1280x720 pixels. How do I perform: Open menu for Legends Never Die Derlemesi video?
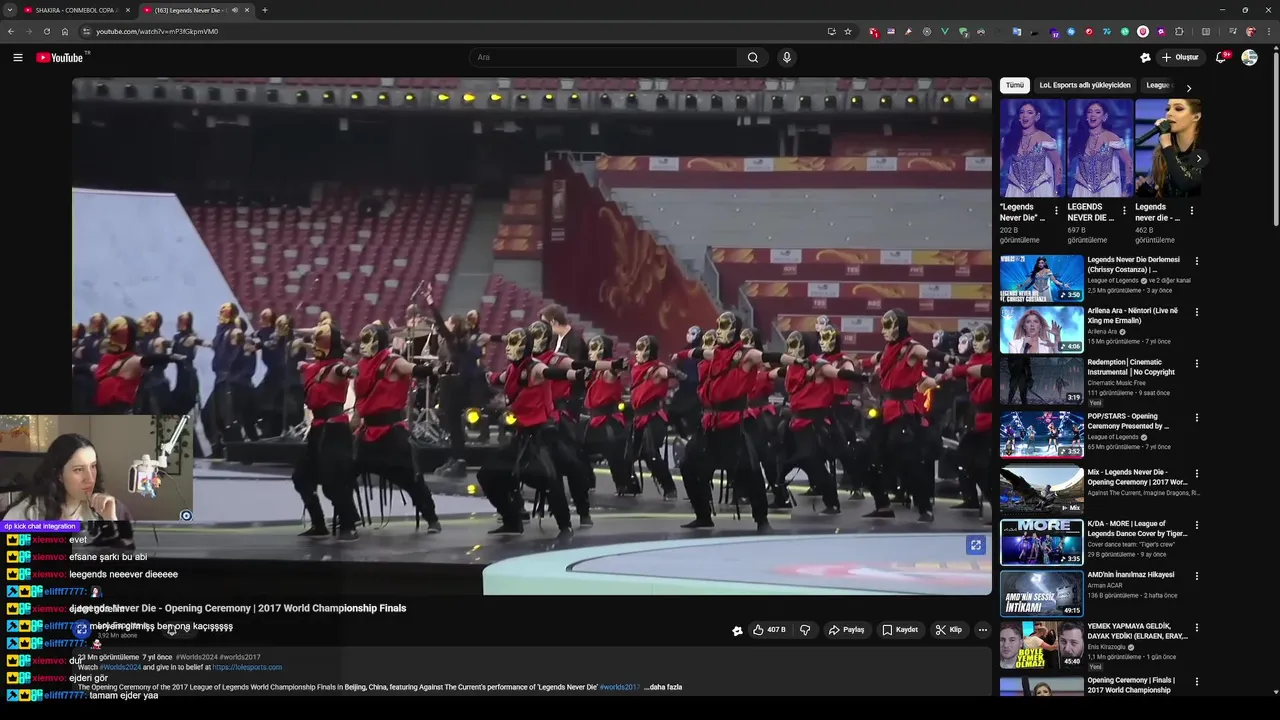pyautogui.click(x=1196, y=262)
